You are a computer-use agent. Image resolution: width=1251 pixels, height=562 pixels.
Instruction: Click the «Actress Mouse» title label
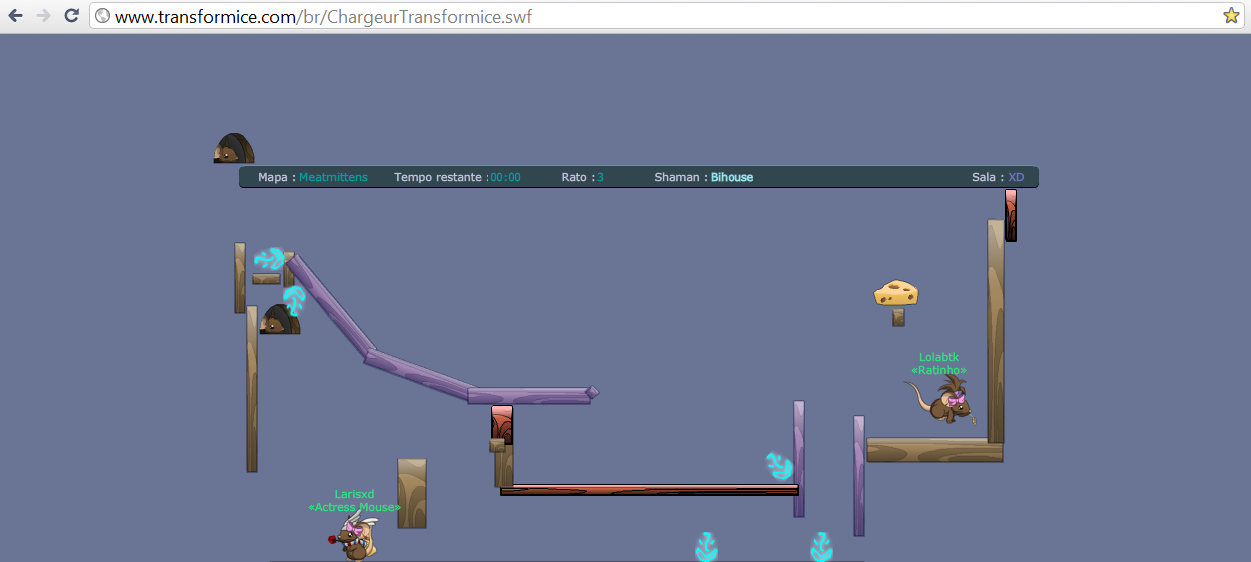(x=354, y=507)
